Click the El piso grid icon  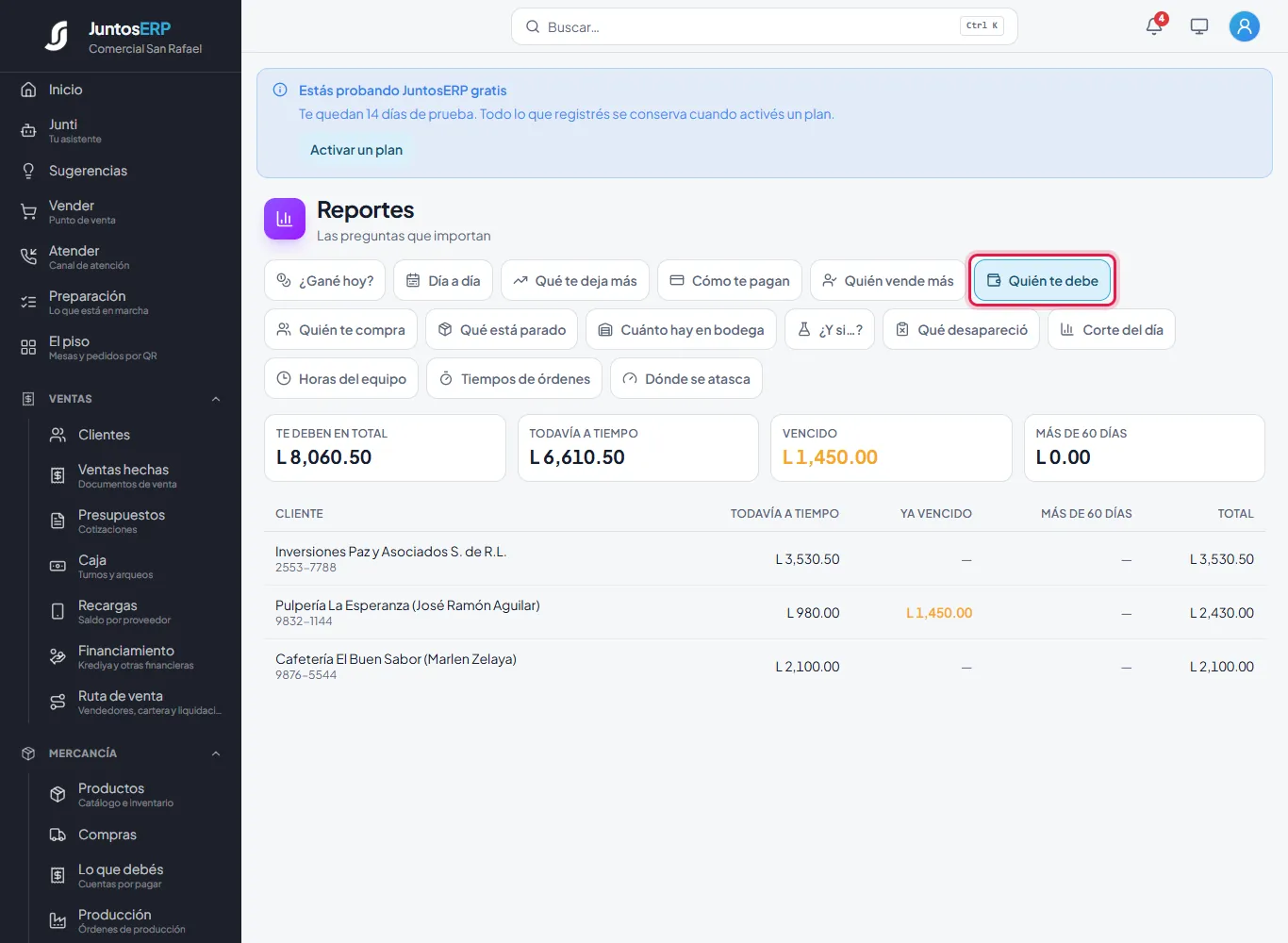[28, 348]
